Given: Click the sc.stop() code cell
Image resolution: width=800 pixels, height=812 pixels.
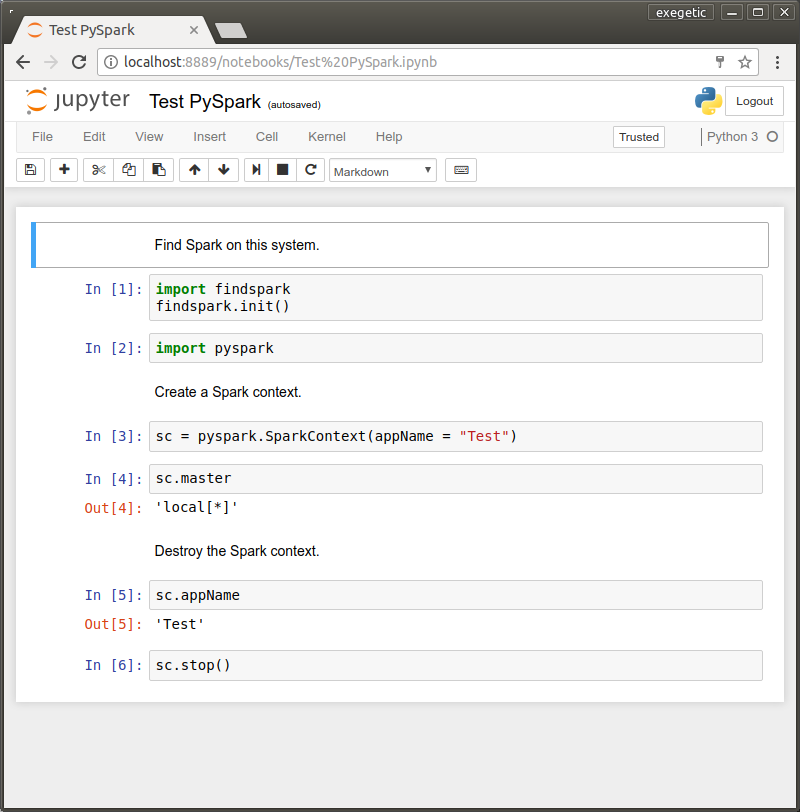Looking at the screenshot, I should click(455, 665).
